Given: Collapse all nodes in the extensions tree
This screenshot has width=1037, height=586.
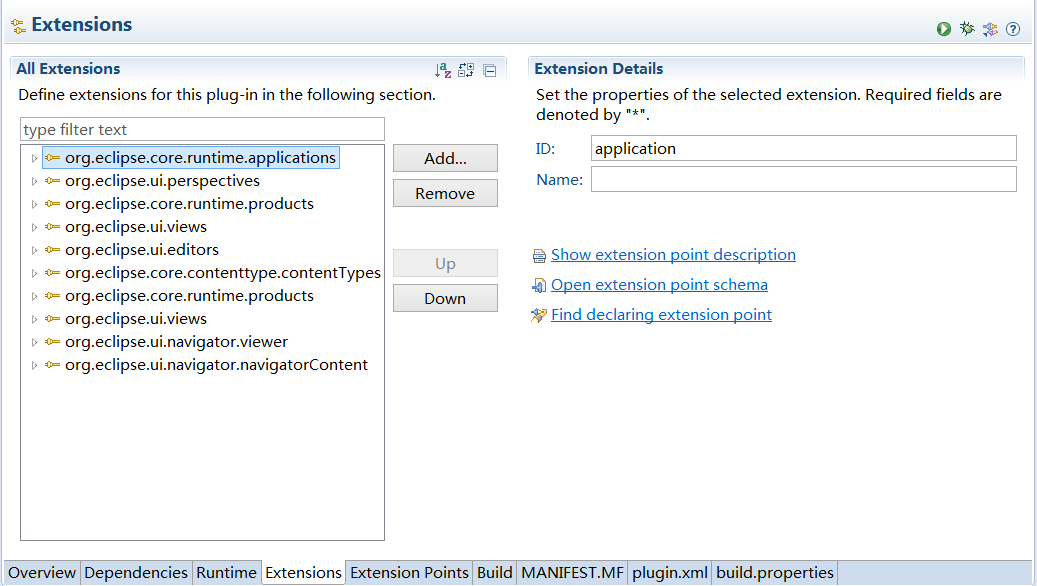Looking at the screenshot, I should (490, 70).
